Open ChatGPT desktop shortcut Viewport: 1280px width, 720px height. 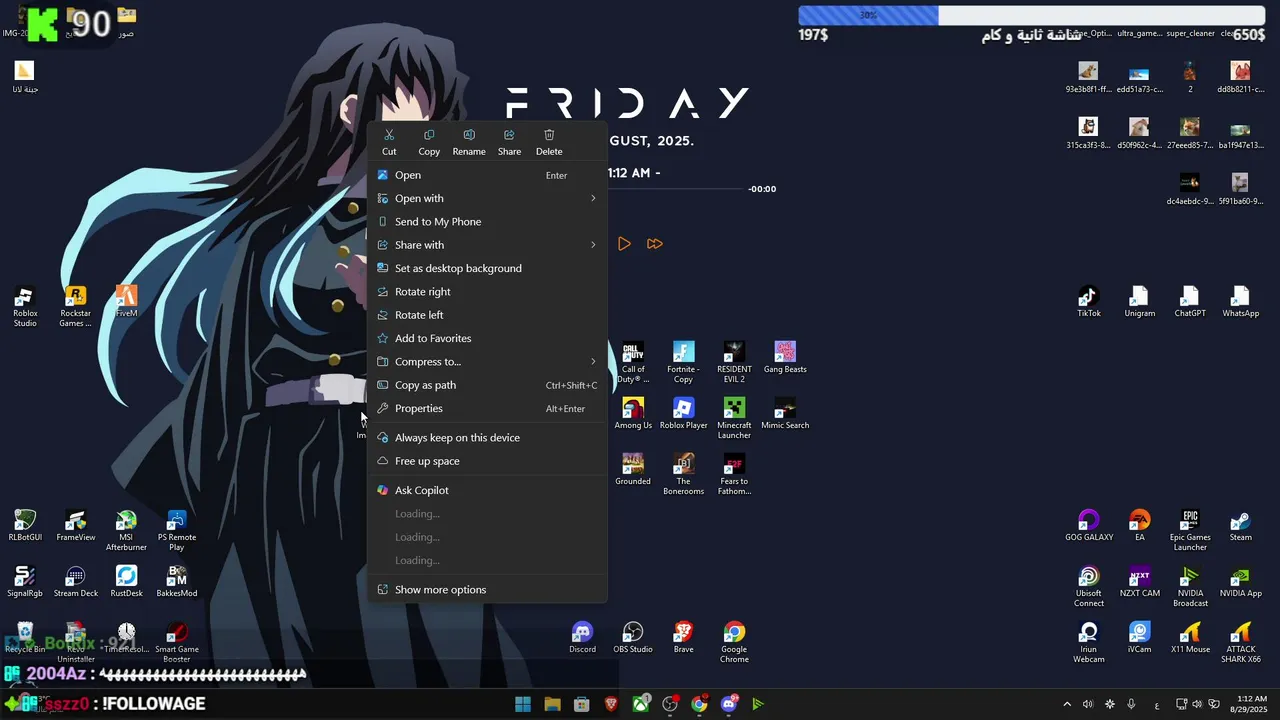[1190, 301]
